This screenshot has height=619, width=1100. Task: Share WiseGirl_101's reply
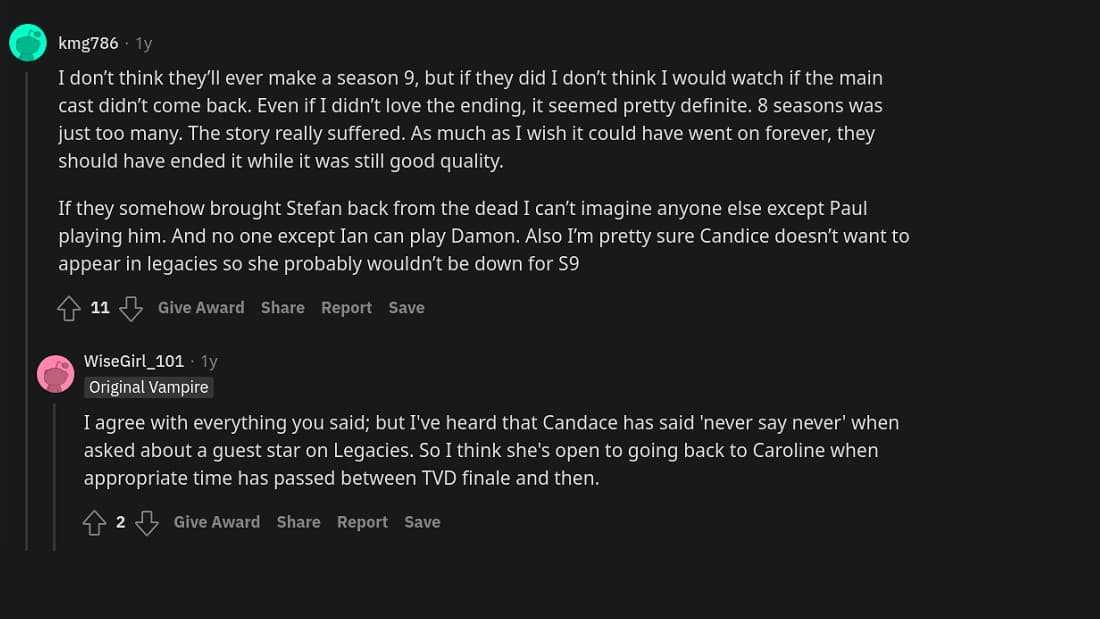pyautogui.click(x=298, y=522)
